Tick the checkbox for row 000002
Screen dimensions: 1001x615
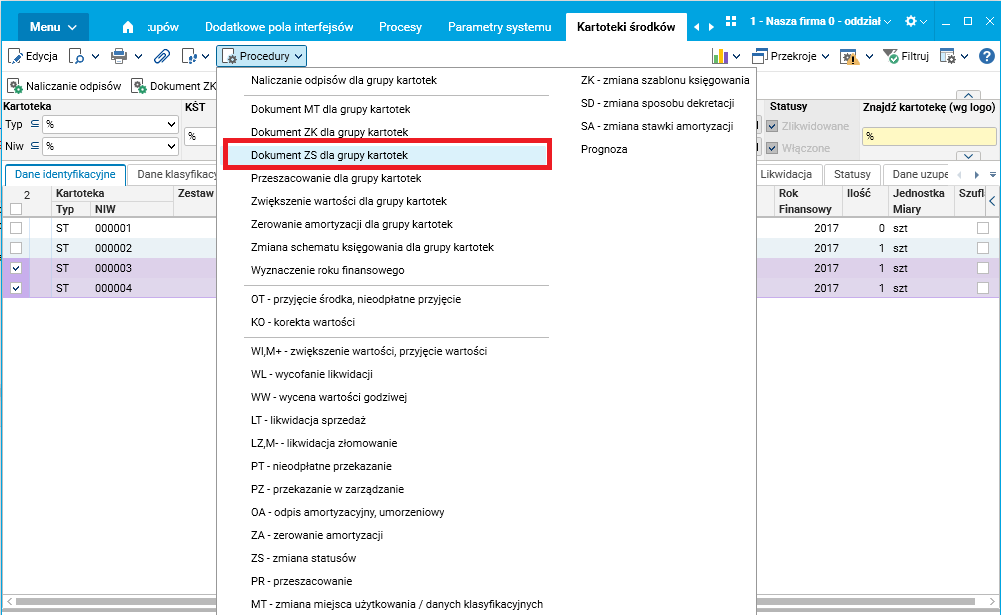point(16,248)
